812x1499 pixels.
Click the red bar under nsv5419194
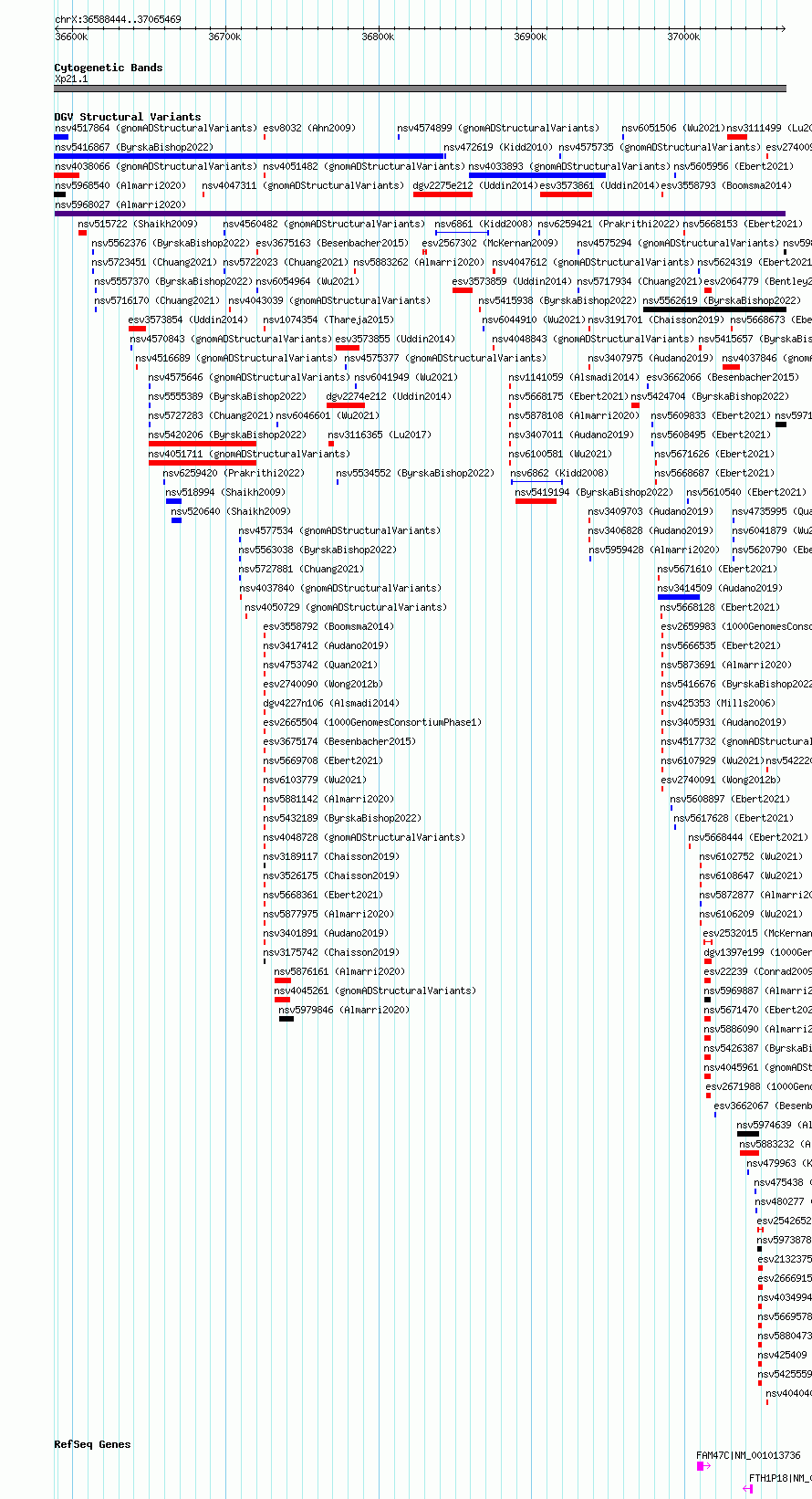coord(536,501)
